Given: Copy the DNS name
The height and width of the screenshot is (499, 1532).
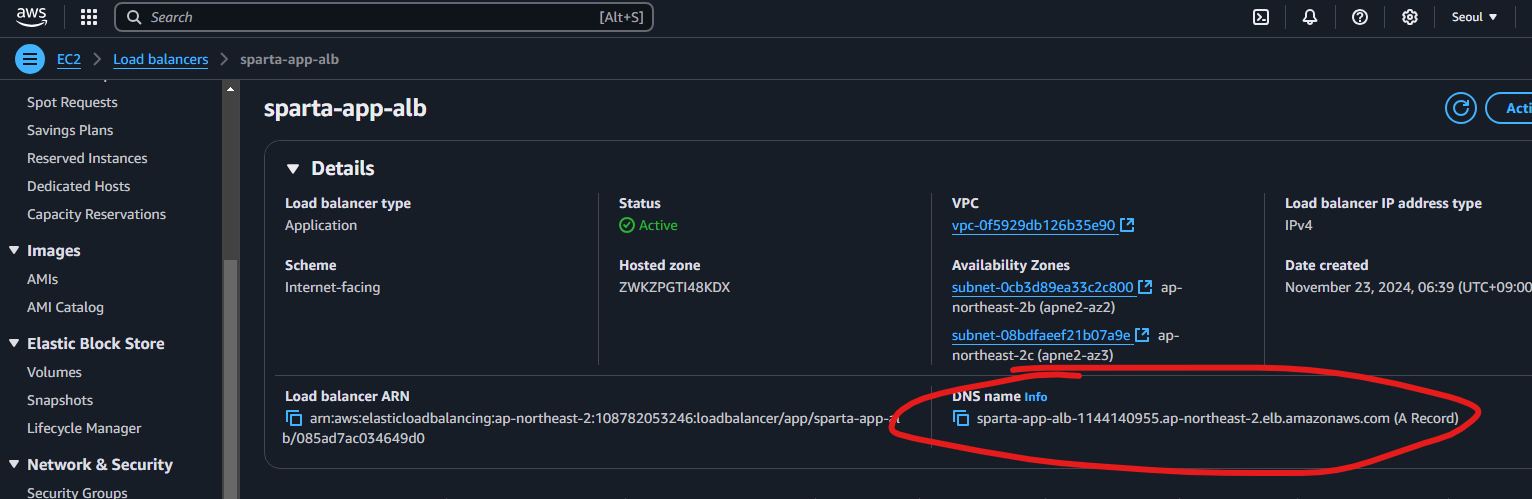Looking at the screenshot, I should pos(961,418).
